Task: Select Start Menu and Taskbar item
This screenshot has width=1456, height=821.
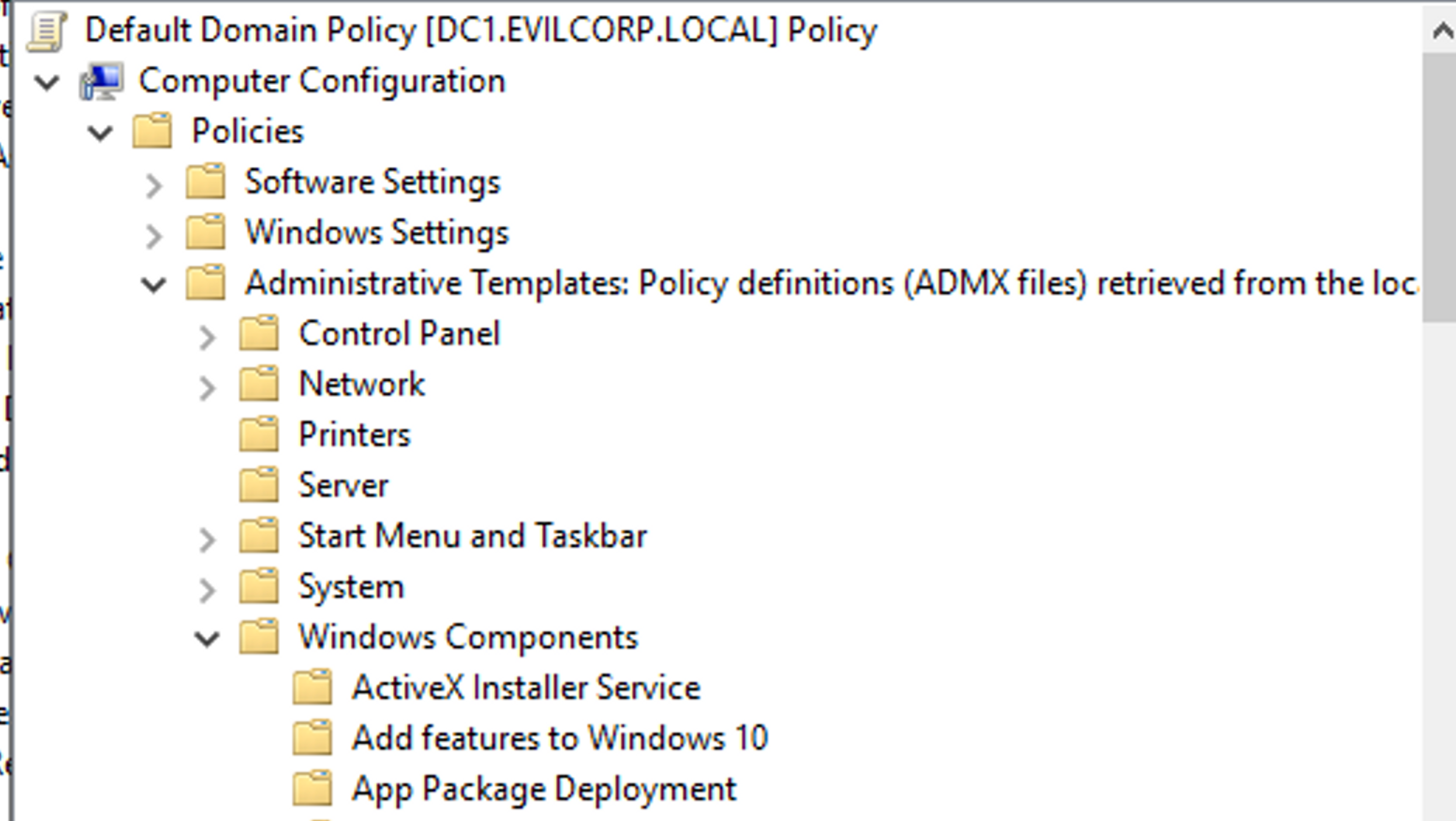Action: coord(472,536)
